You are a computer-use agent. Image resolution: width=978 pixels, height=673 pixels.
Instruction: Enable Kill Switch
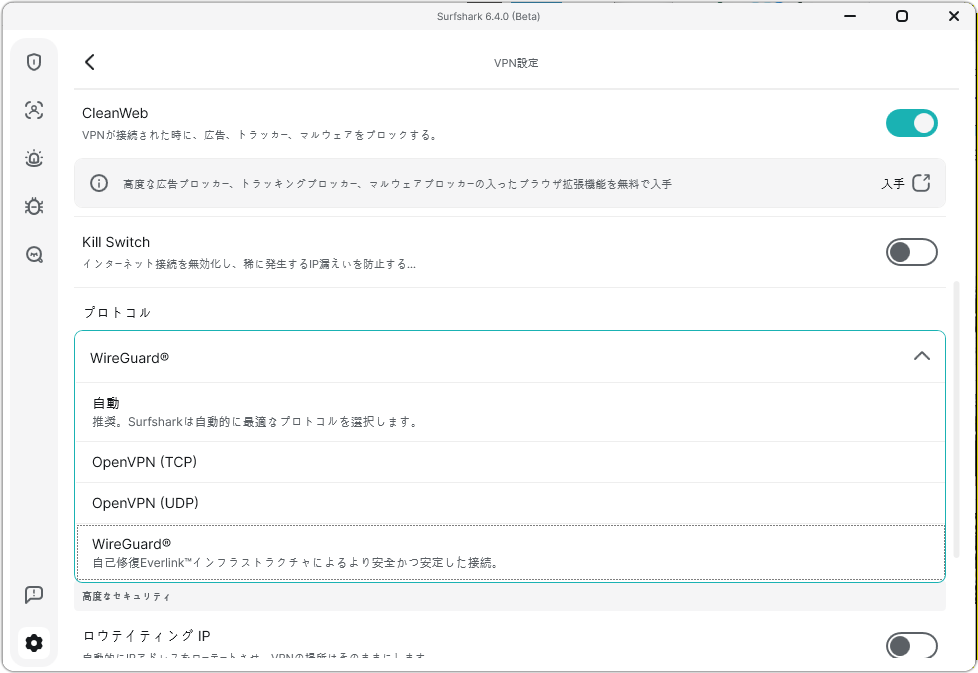911,252
